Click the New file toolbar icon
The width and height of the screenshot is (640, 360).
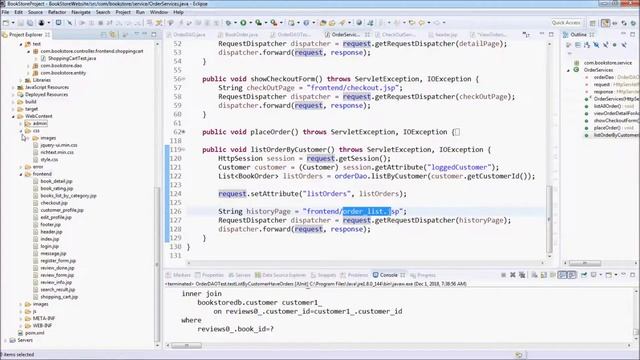point(5,23)
